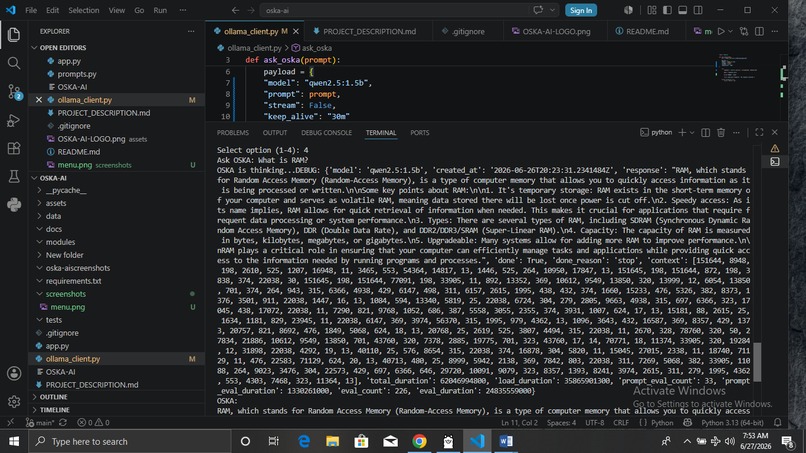806x453 pixels.
Task: Change CRLF end of line setting
Action: pos(621,423)
